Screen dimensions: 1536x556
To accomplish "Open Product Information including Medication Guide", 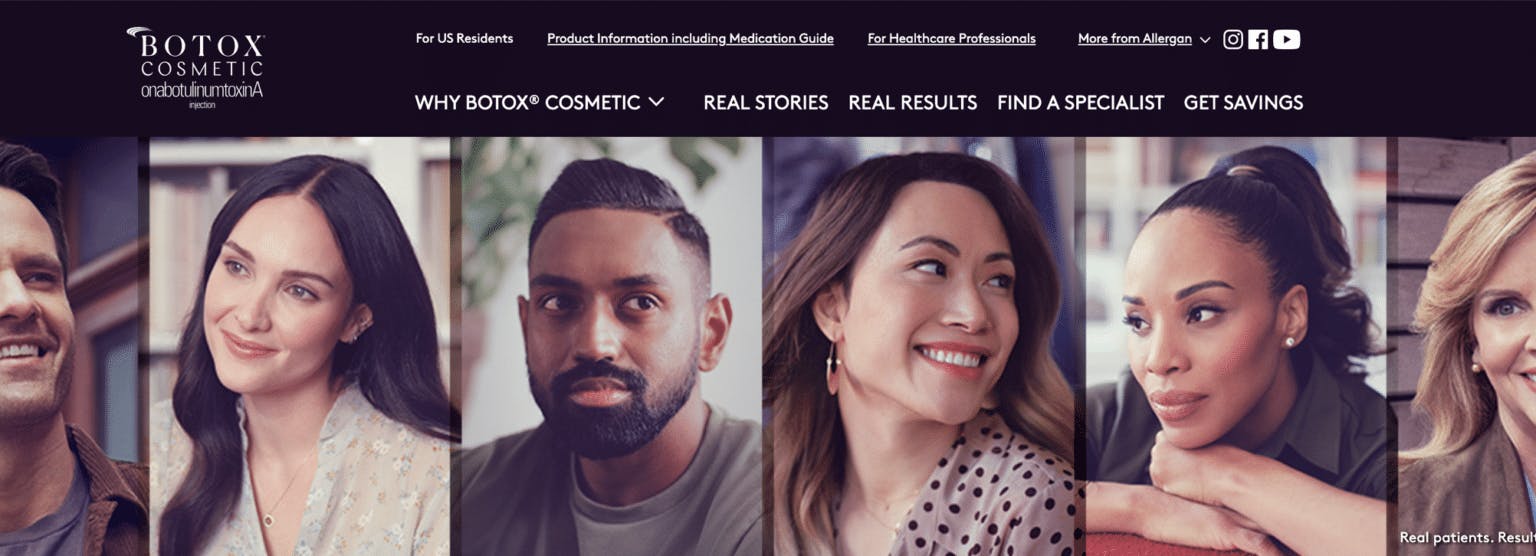I will pos(690,39).
